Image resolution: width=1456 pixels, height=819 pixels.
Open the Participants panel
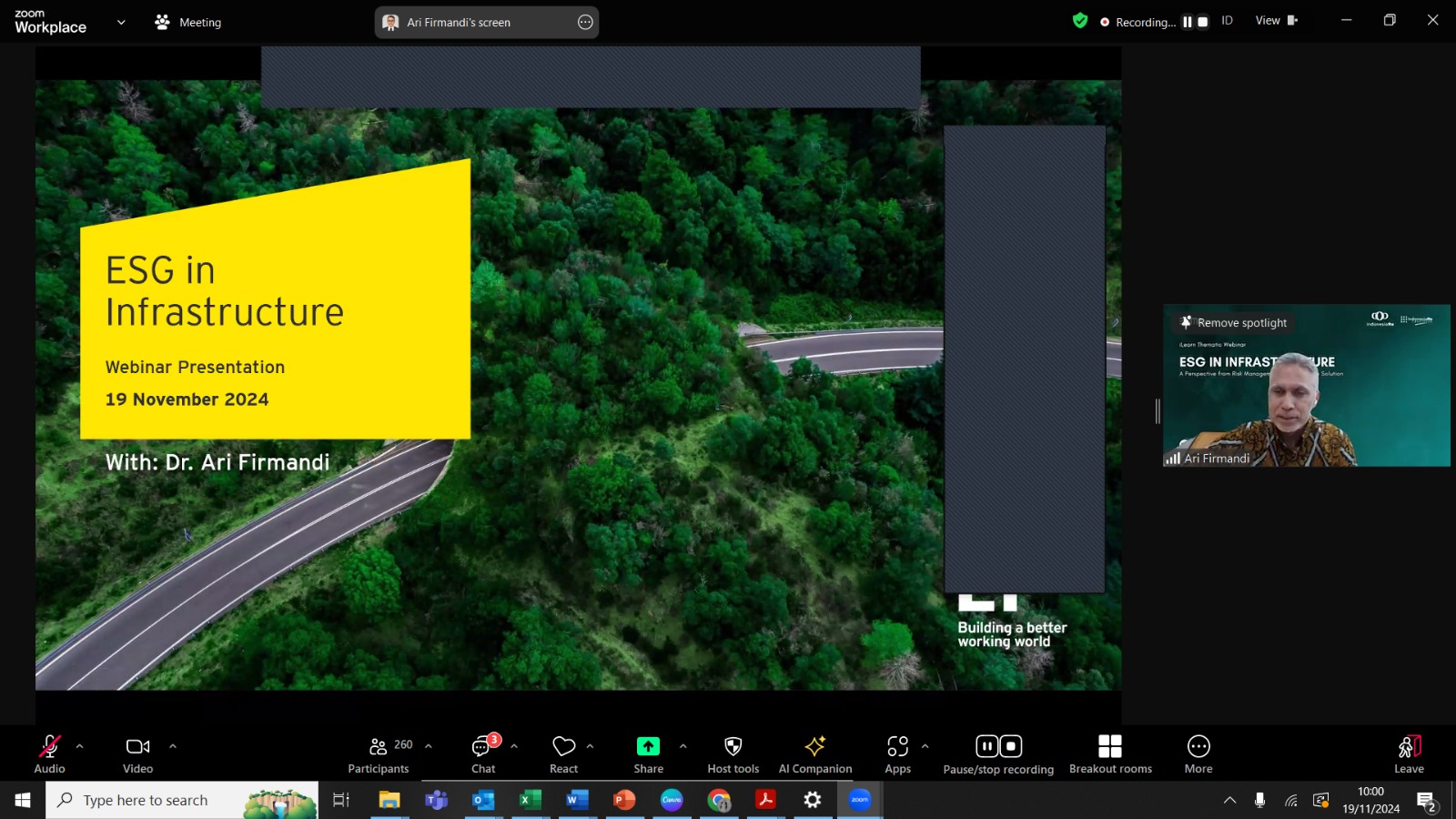tap(379, 754)
